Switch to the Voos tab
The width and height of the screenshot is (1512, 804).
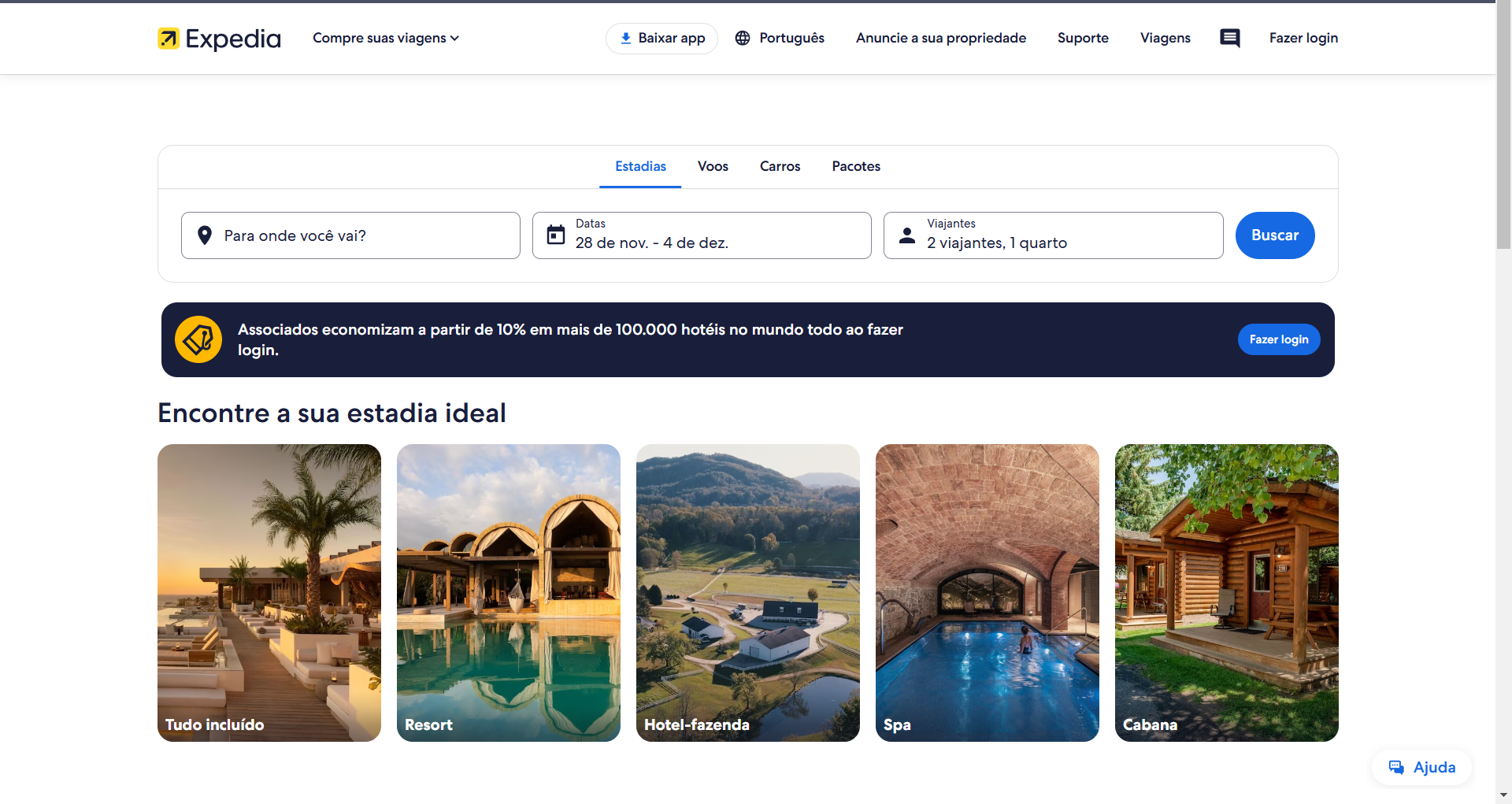(x=713, y=166)
